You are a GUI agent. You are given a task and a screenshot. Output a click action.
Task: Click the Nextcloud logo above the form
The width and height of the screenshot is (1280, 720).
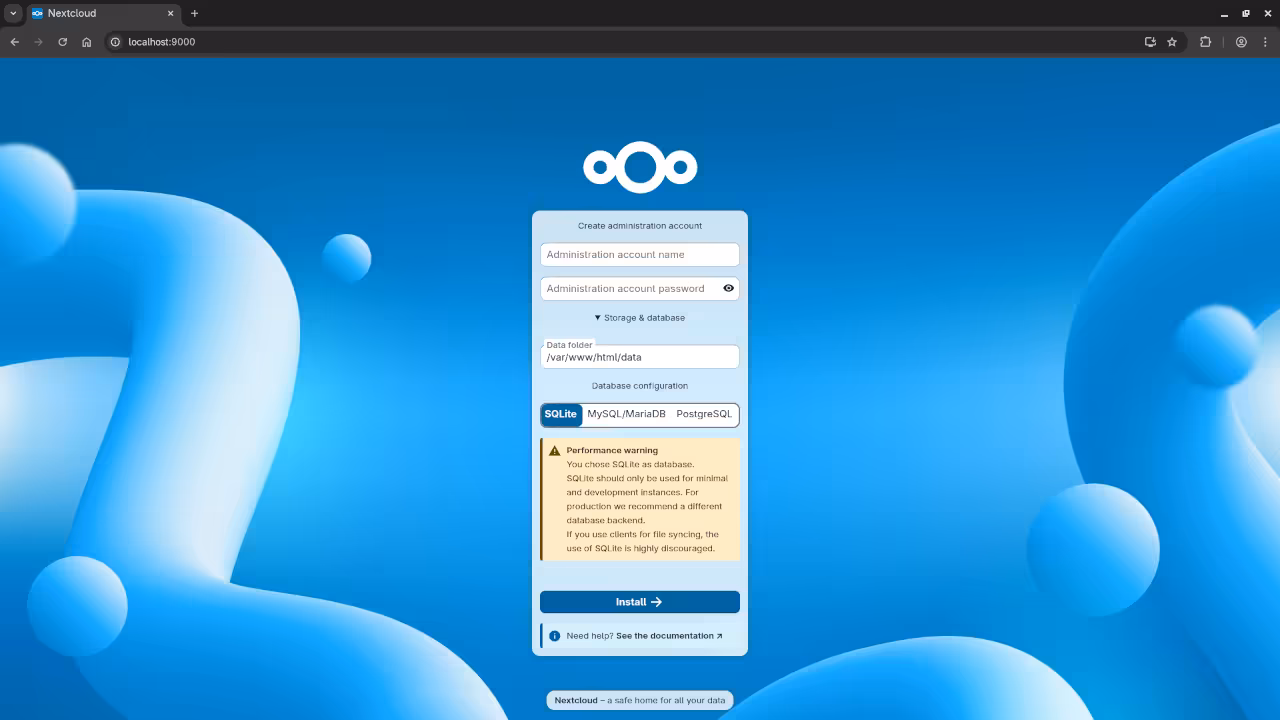pos(639,166)
